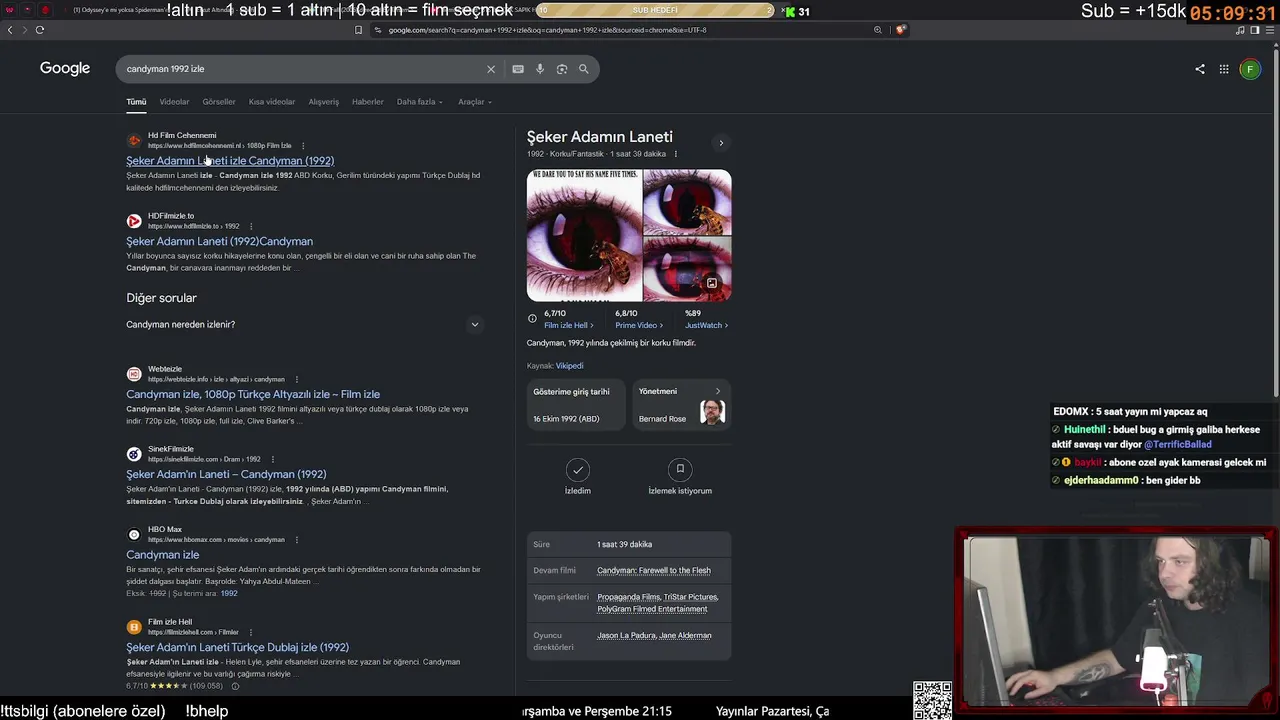Open more options for the SinekFilmizle result
Viewport: 1280px width, 720px height.
(x=272, y=460)
